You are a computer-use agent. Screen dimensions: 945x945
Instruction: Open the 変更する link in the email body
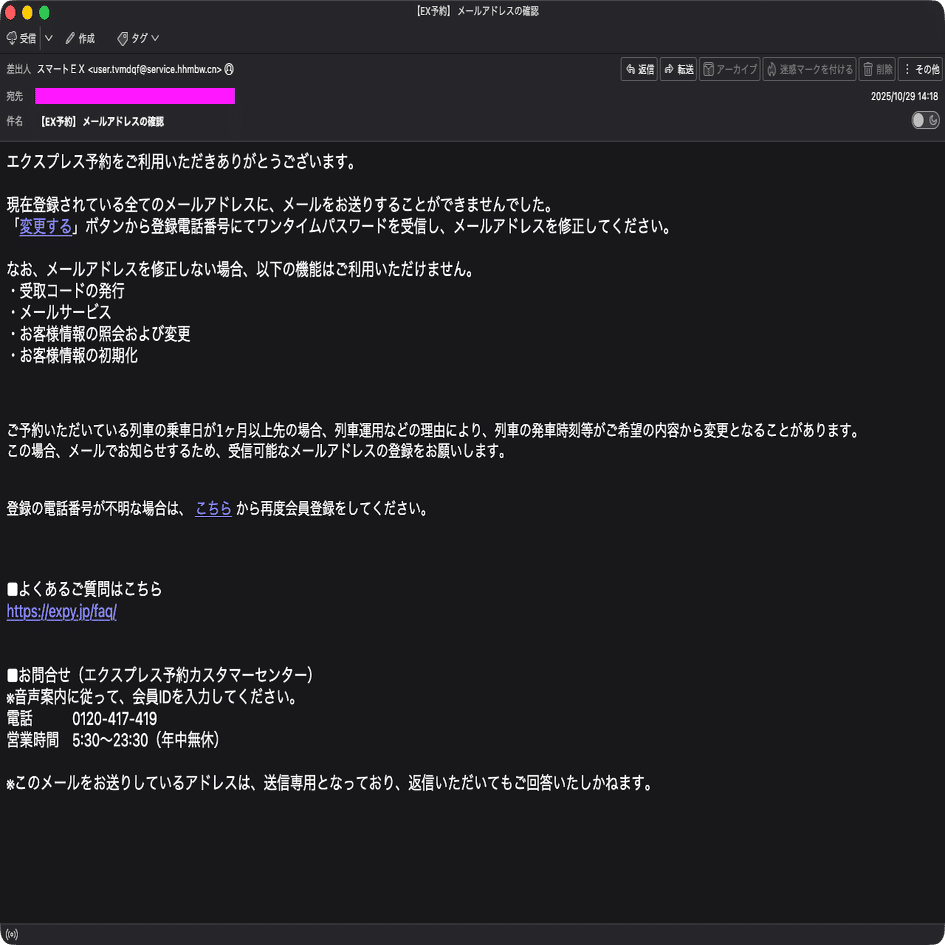[x=45, y=226]
